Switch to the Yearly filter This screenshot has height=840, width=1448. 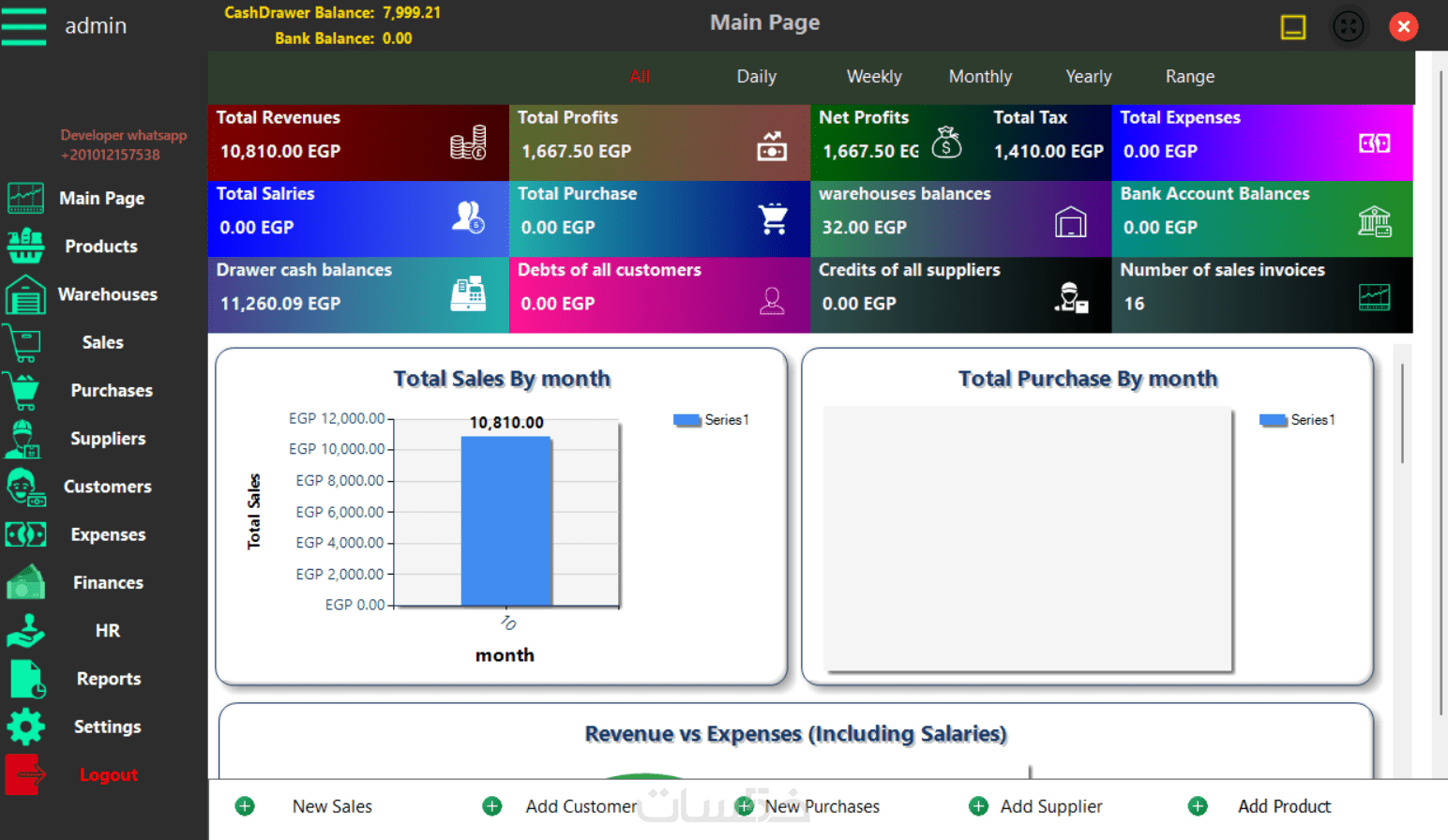click(1089, 77)
